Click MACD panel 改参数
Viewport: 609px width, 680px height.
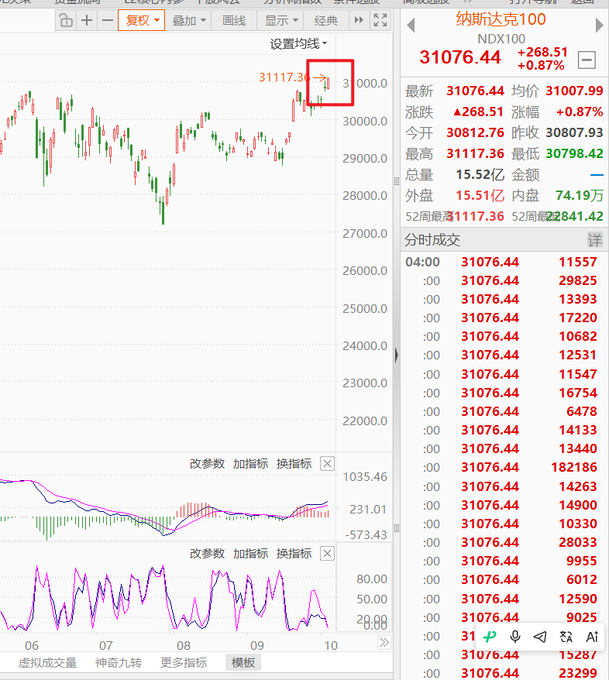point(207,464)
